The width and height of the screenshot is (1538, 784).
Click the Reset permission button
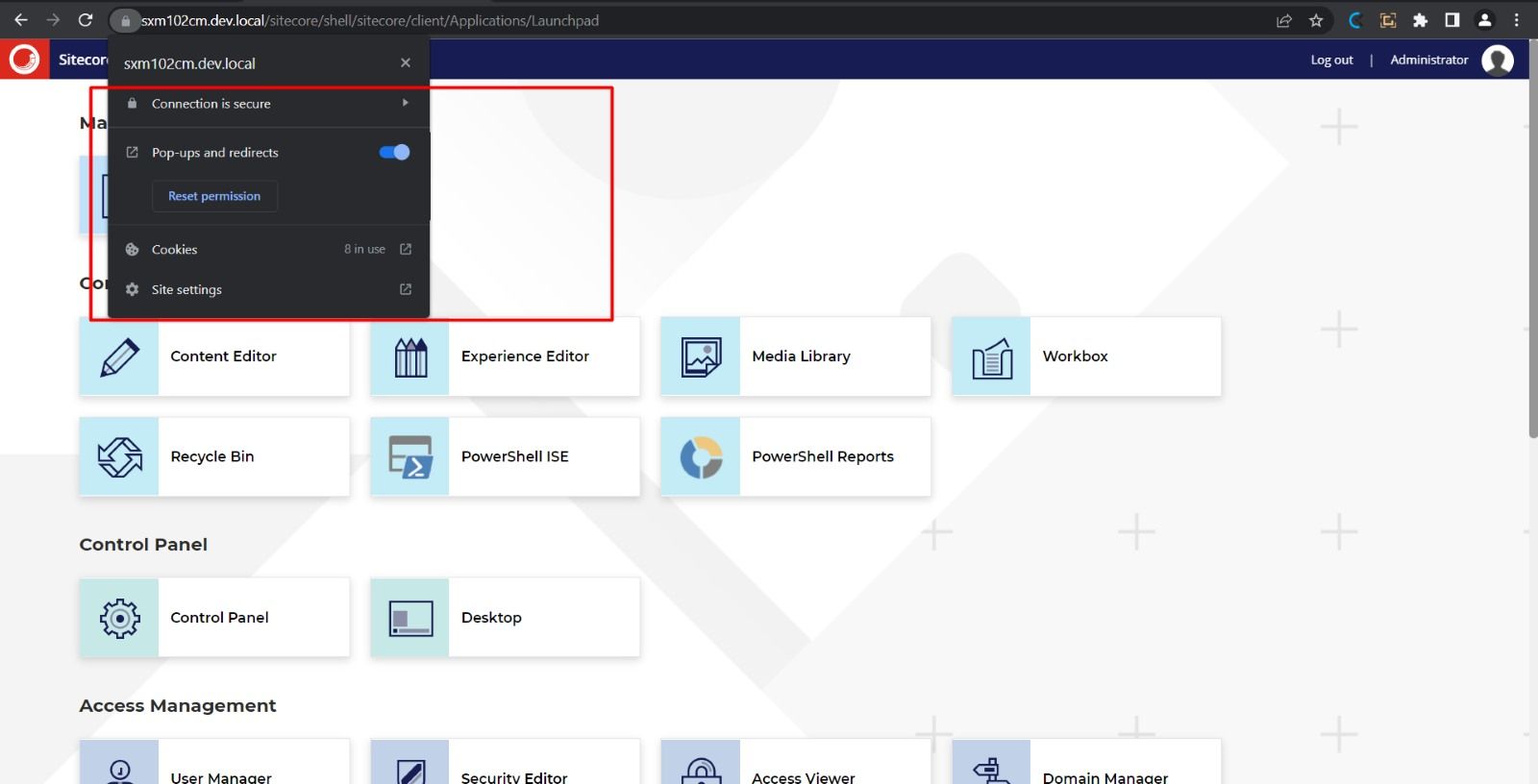click(x=214, y=196)
